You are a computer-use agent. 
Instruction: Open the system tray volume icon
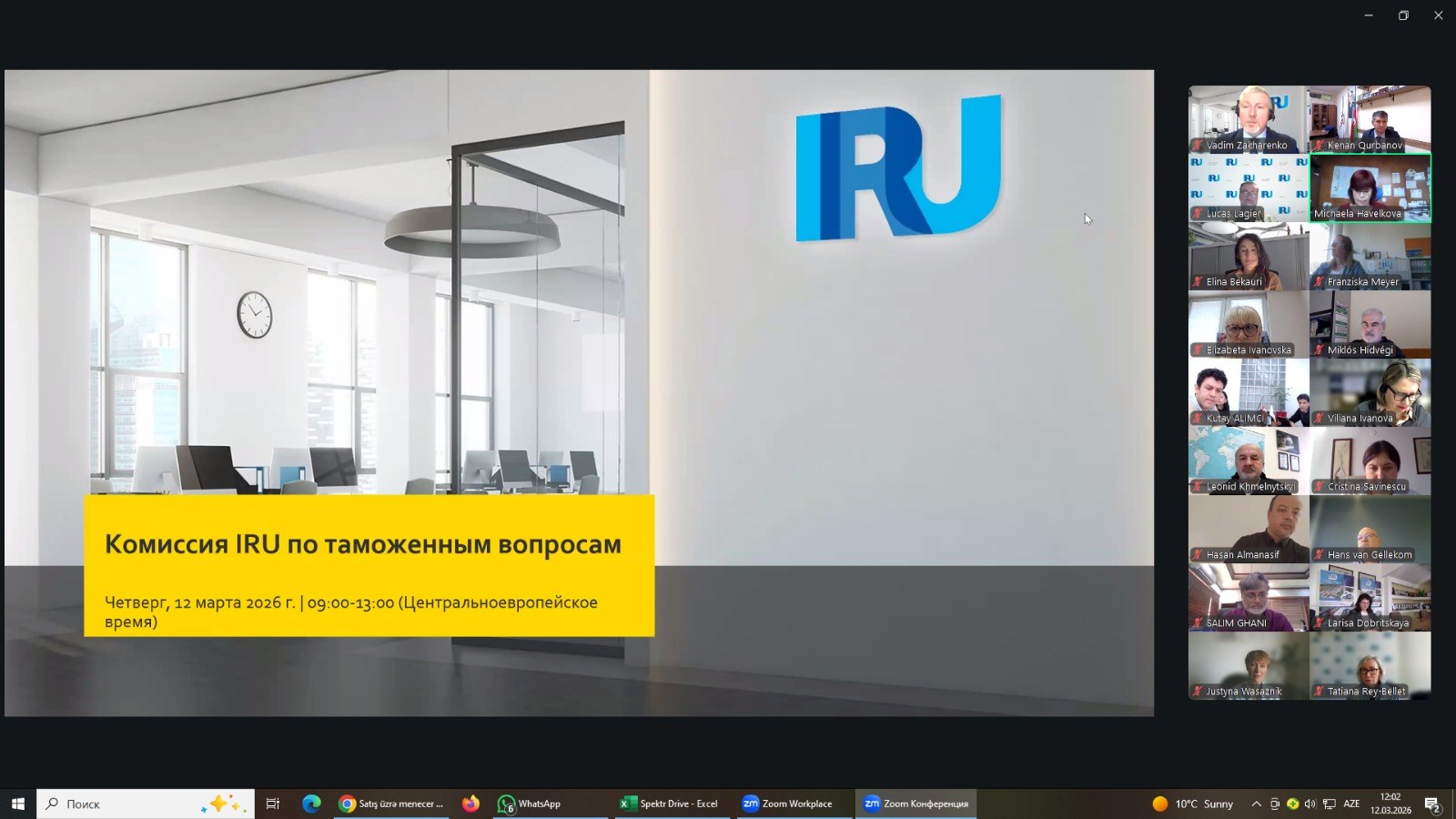1310,804
